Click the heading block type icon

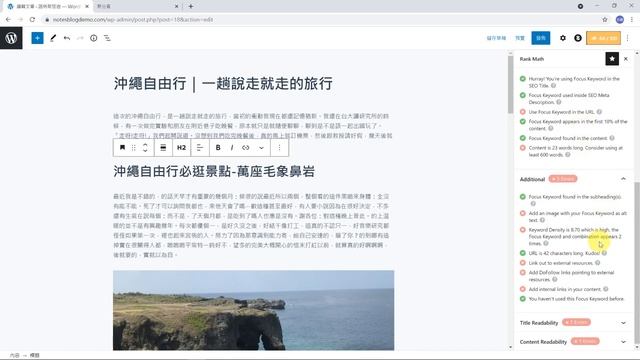click(122, 147)
